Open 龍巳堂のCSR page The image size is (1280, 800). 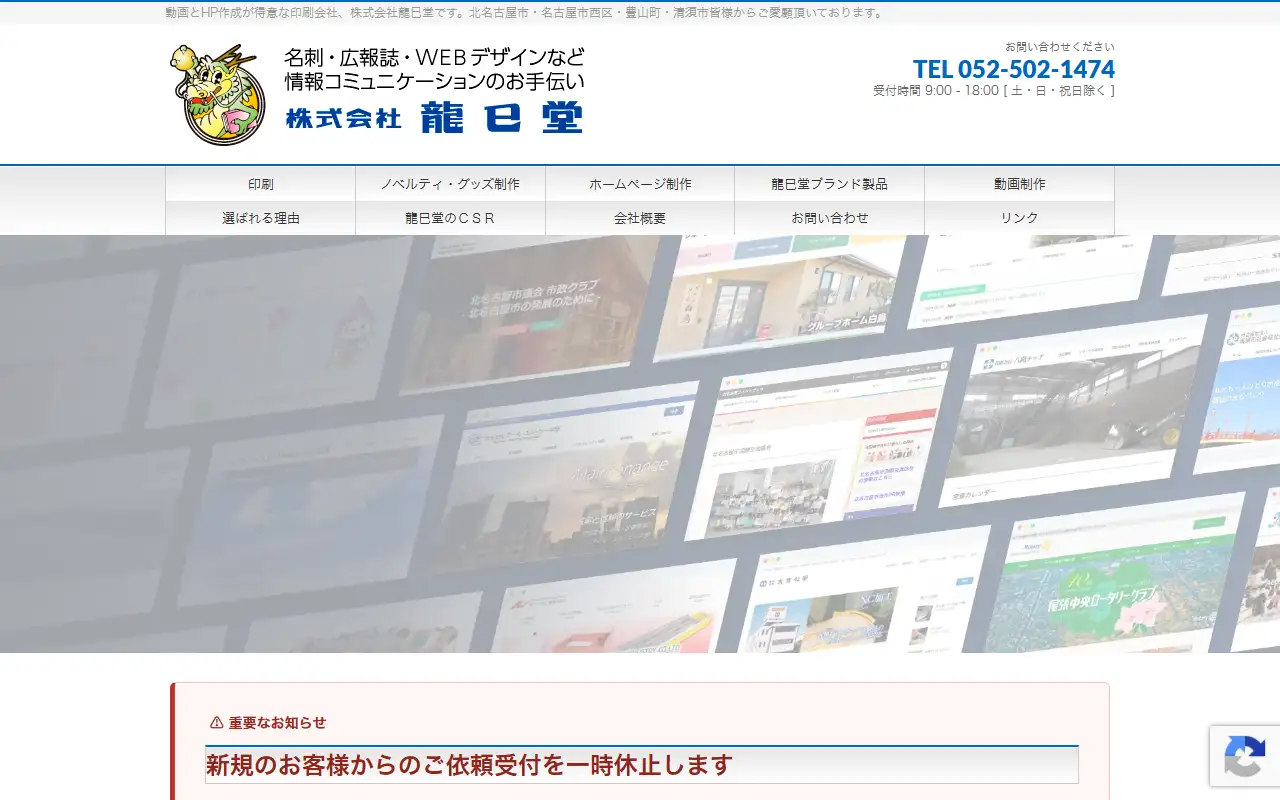pos(450,218)
